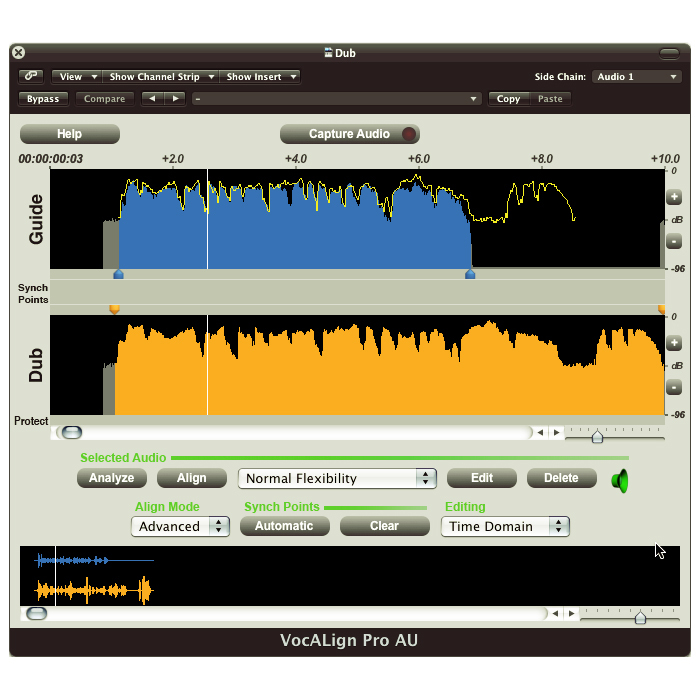
Task: Zoom out Guide waveform with minus button
Action: tap(674, 242)
